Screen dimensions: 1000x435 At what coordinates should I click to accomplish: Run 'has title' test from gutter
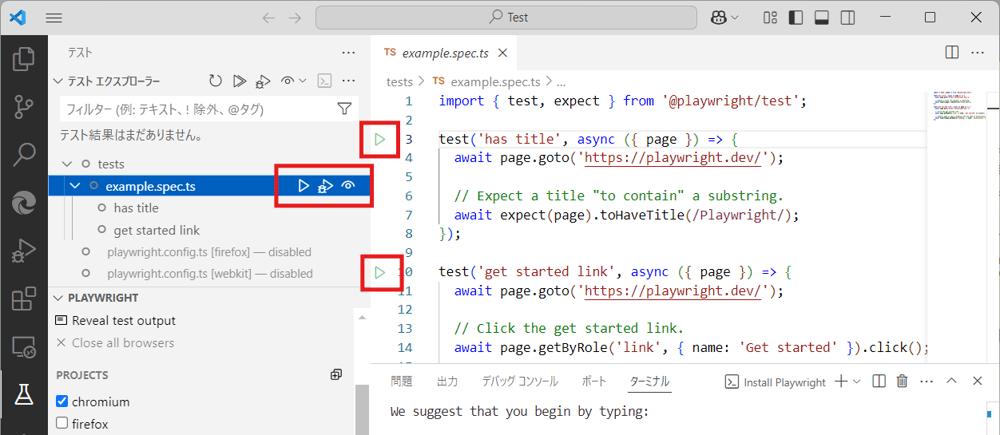coord(380,139)
